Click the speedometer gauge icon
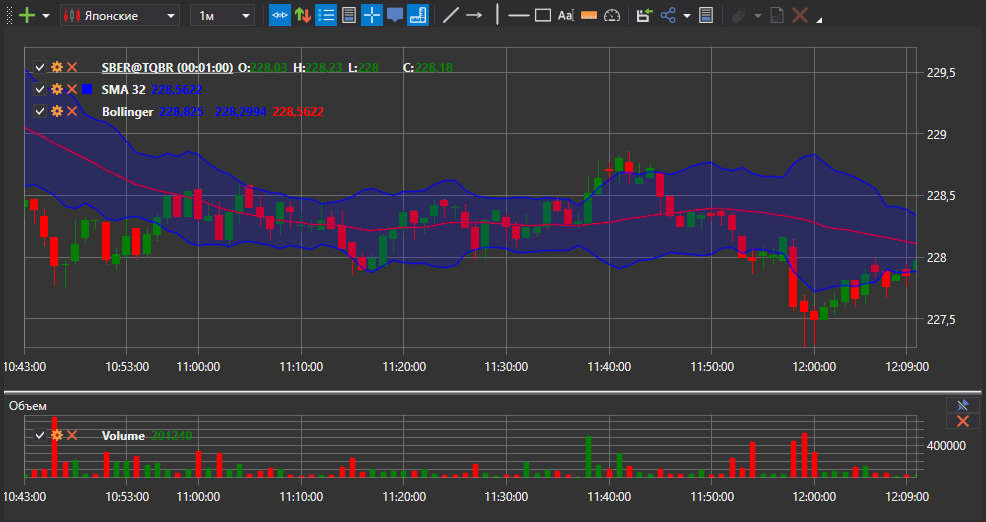The height and width of the screenshot is (522, 986). pyautogui.click(x=612, y=15)
